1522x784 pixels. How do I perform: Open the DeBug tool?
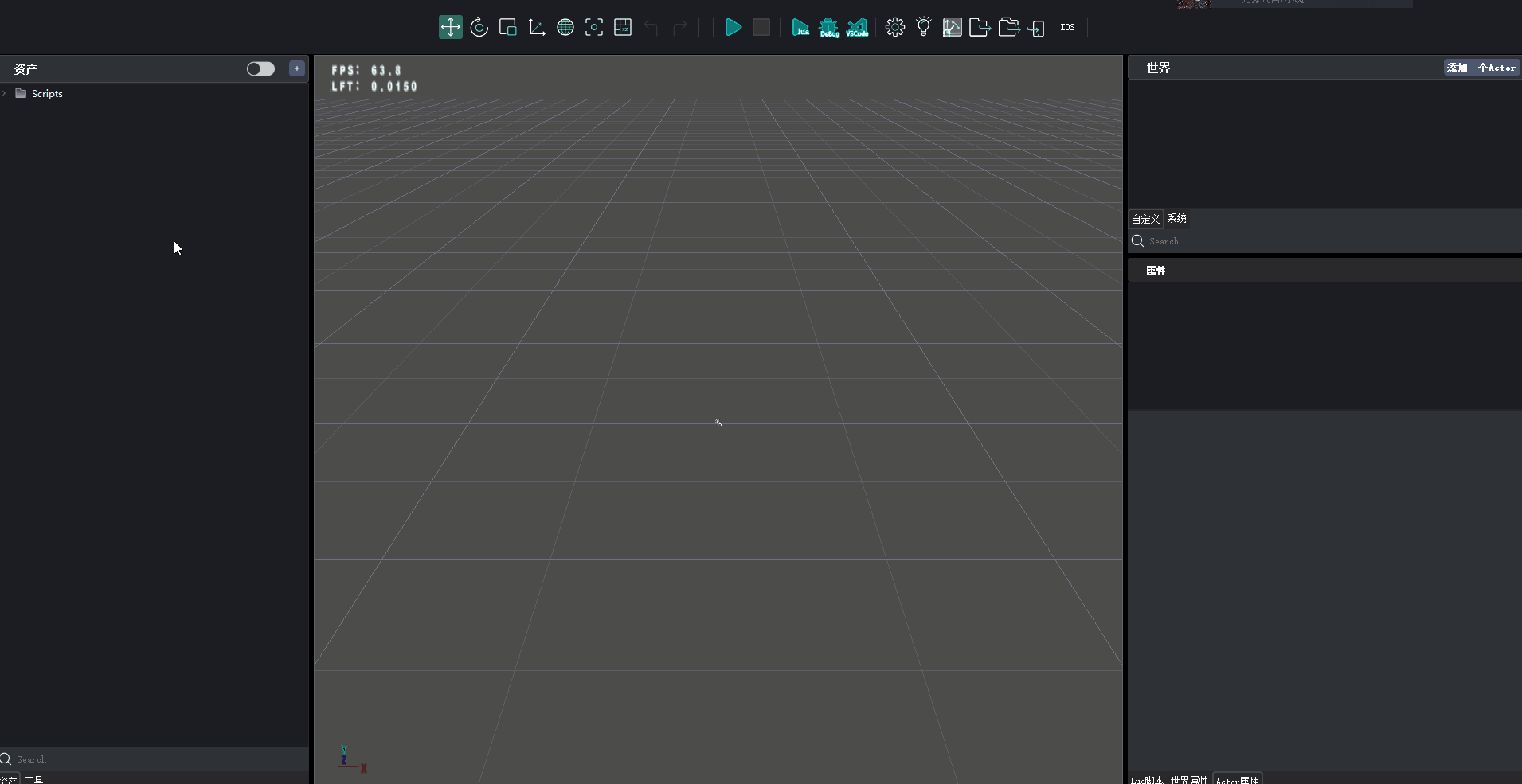tap(829, 27)
